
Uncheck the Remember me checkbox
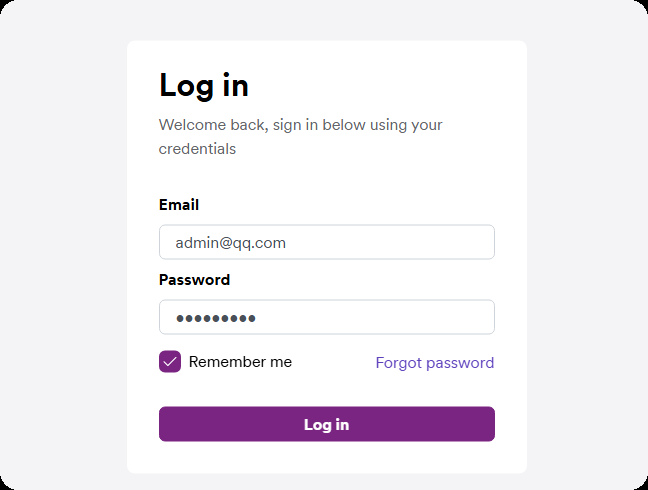[170, 362]
